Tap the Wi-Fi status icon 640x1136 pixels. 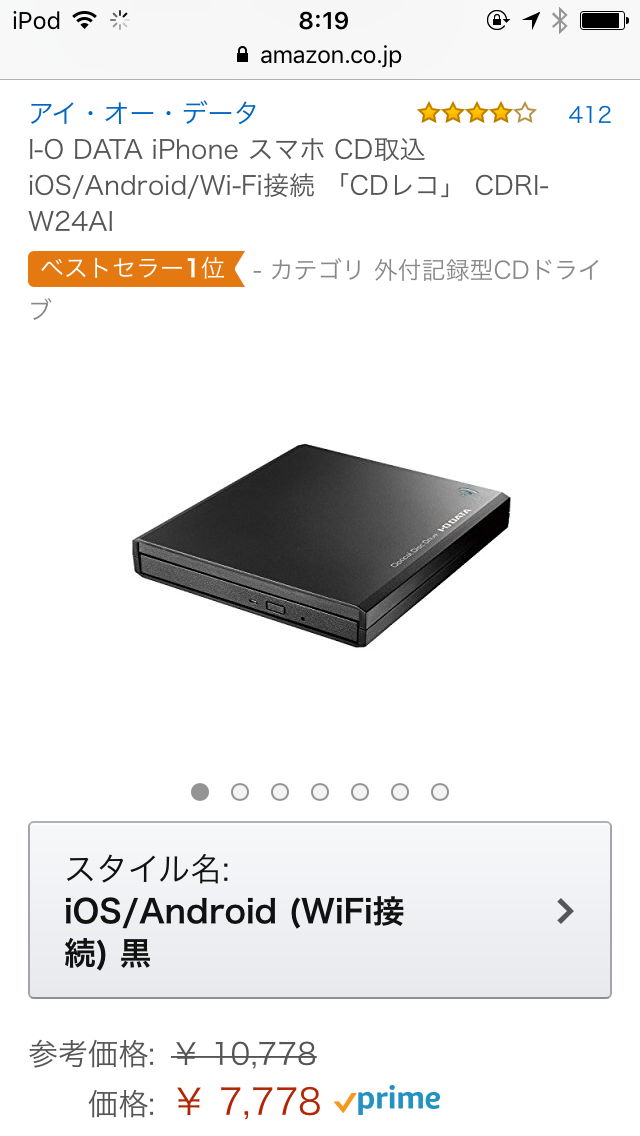85,20
